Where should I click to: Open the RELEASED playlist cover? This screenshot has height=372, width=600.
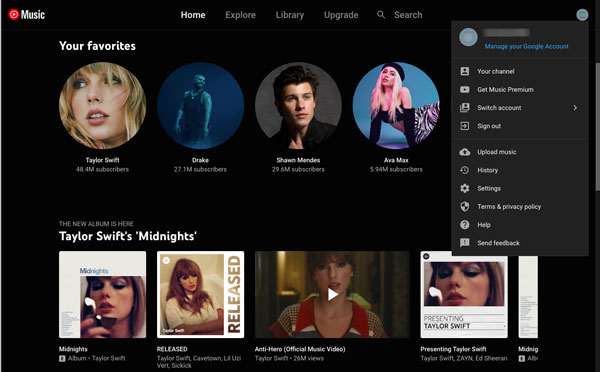click(201, 294)
